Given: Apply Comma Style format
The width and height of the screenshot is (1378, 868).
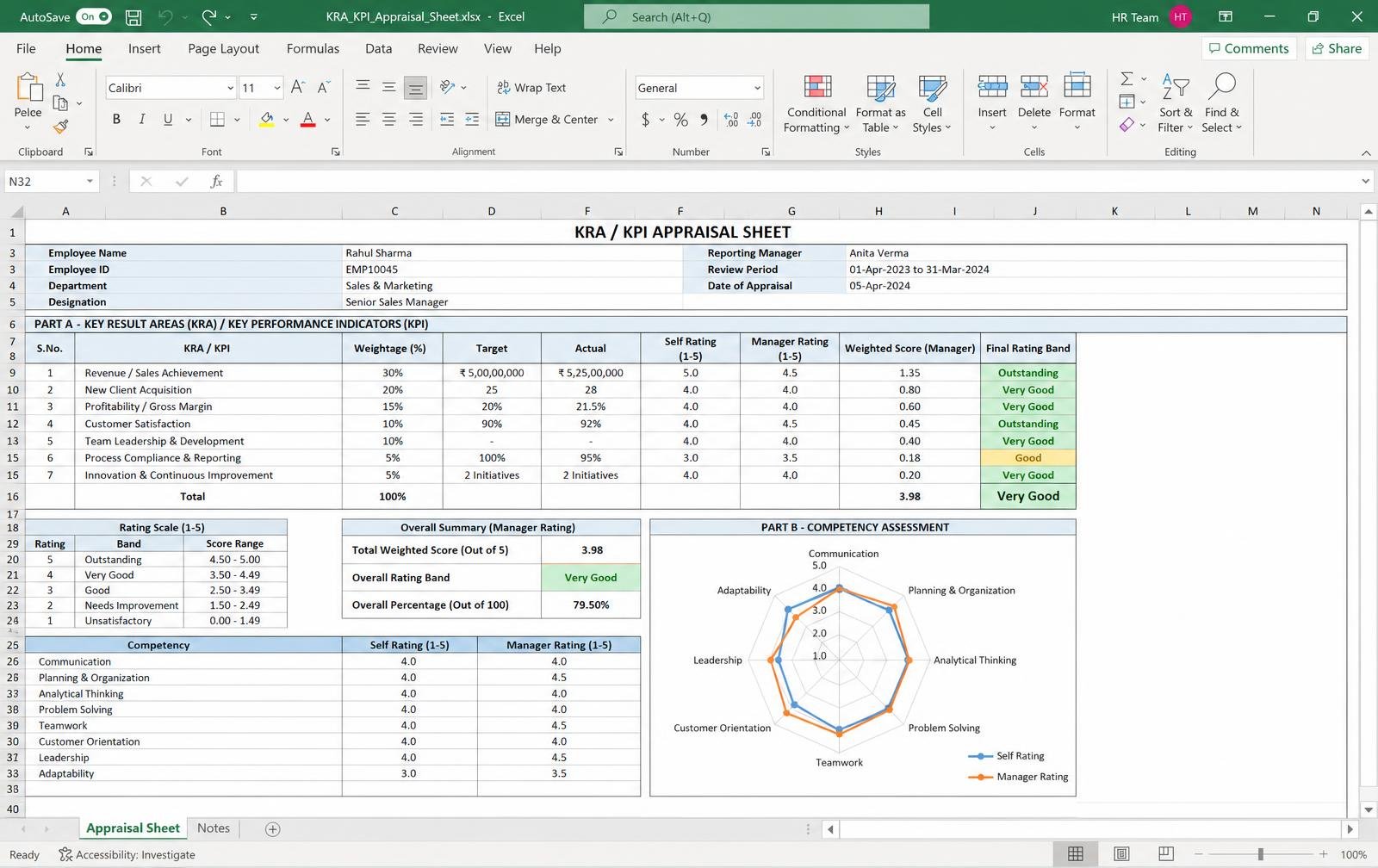Looking at the screenshot, I should (x=705, y=120).
